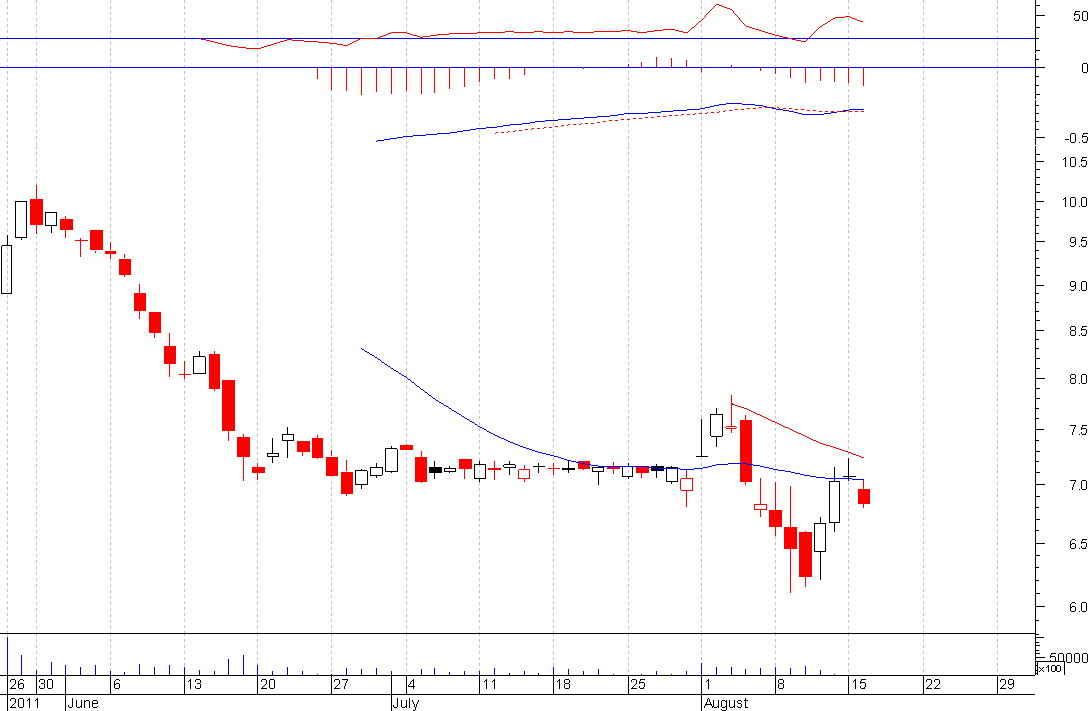Click the 8.5 price axis label
The image size is (1092, 711).
click(x=1078, y=331)
